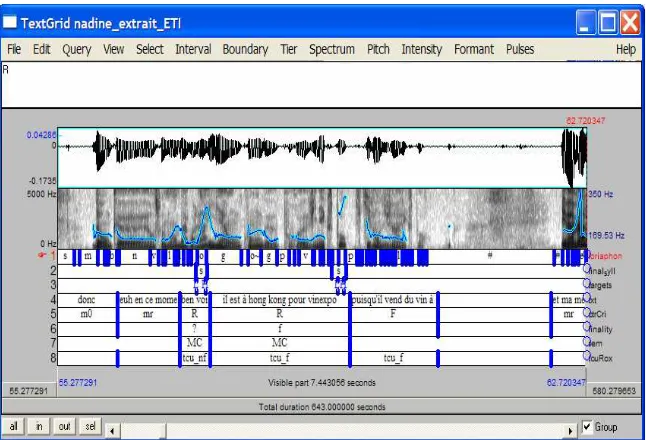Open the Help menu
Screen dimensions: 646x440
(626, 49)
